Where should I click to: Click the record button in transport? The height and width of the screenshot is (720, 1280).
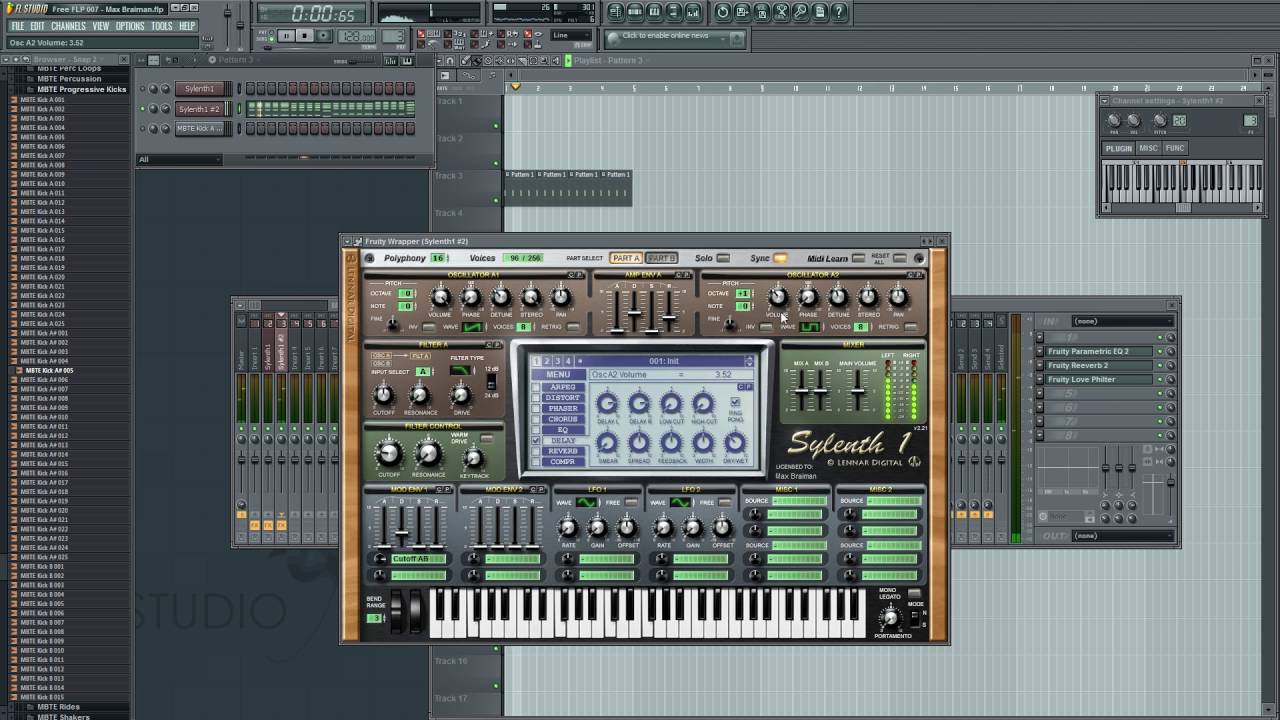click(x=323, y=36)
